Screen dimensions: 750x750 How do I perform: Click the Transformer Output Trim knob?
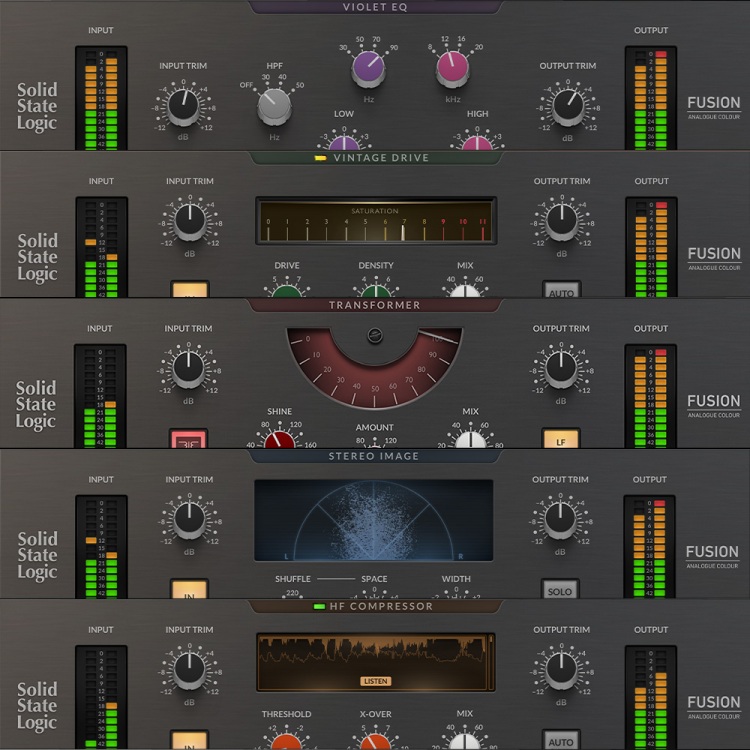(561, 368)
